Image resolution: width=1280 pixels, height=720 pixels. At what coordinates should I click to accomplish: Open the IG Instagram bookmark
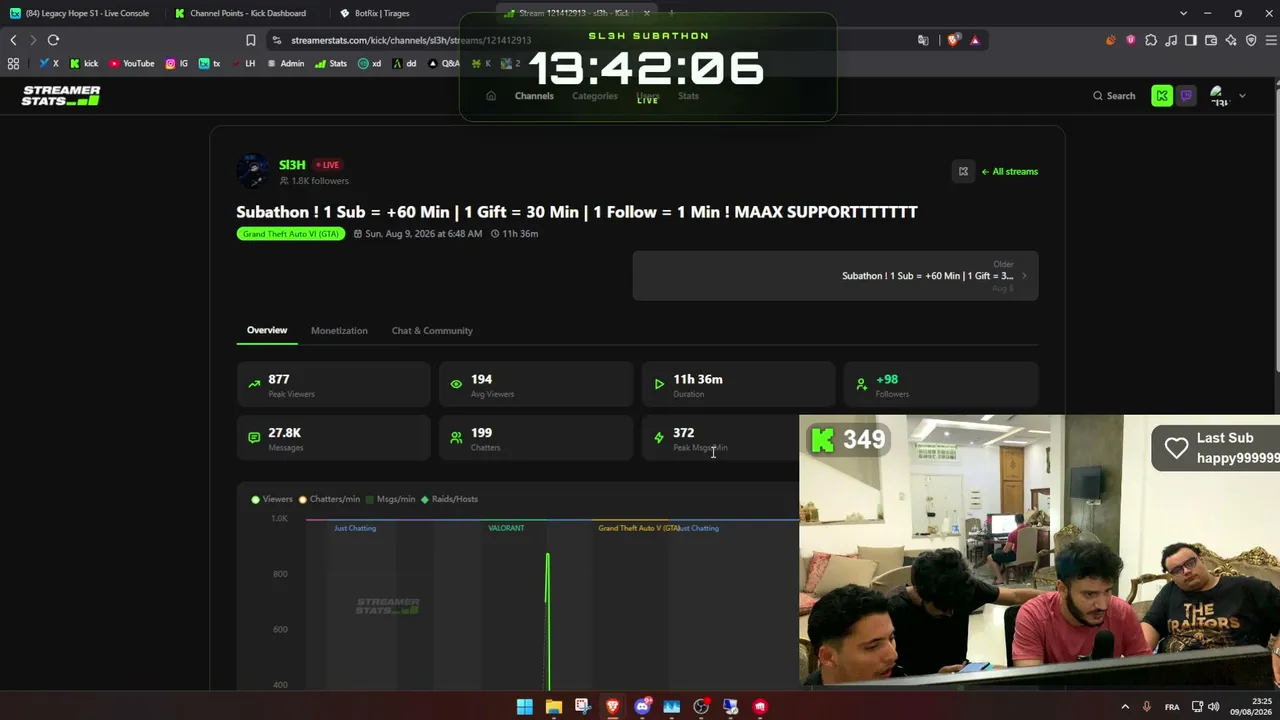[177, 63]
